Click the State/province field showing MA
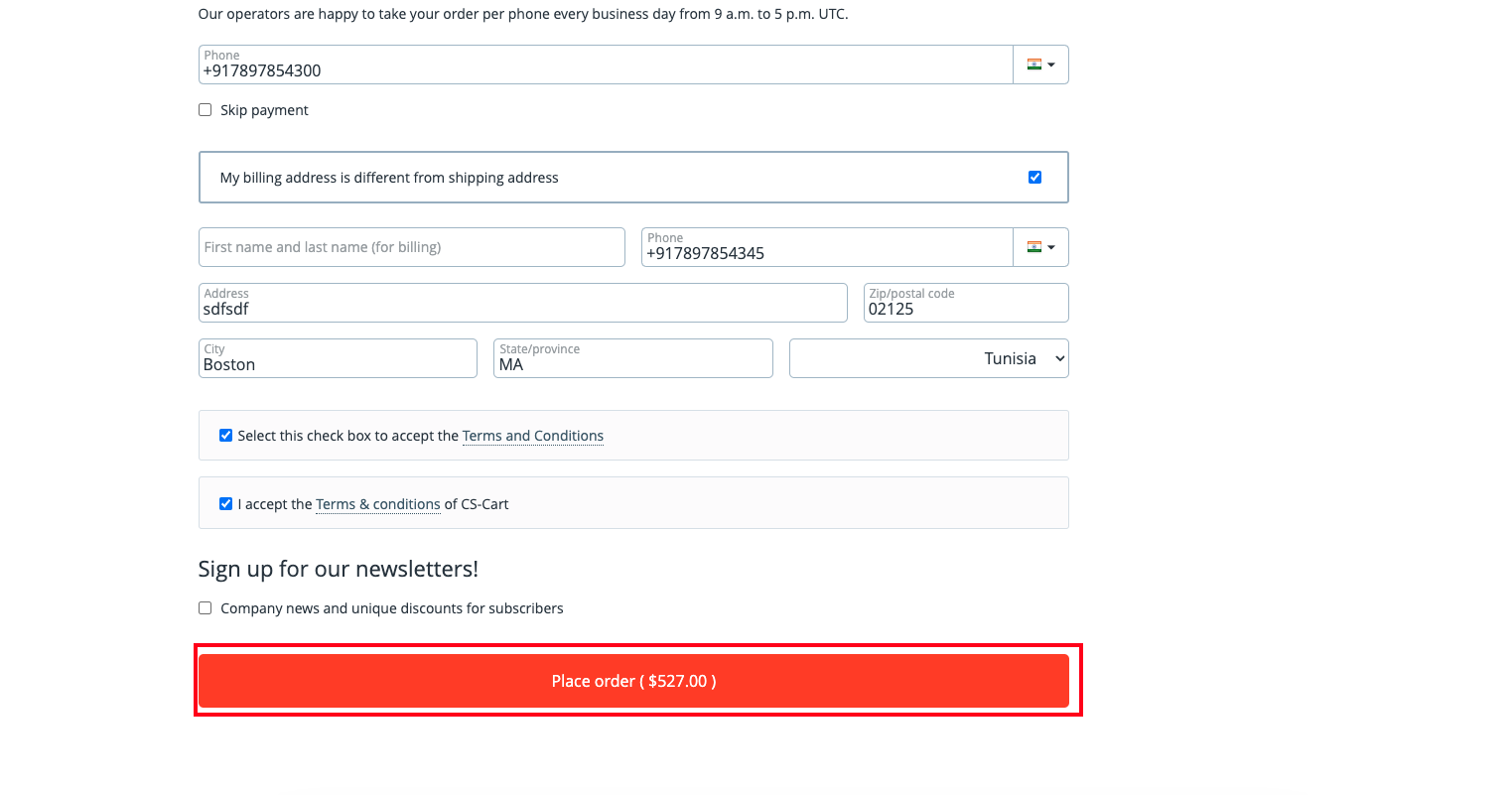Viewport: 1512px width, 795px height. click(x=633, y=358)
